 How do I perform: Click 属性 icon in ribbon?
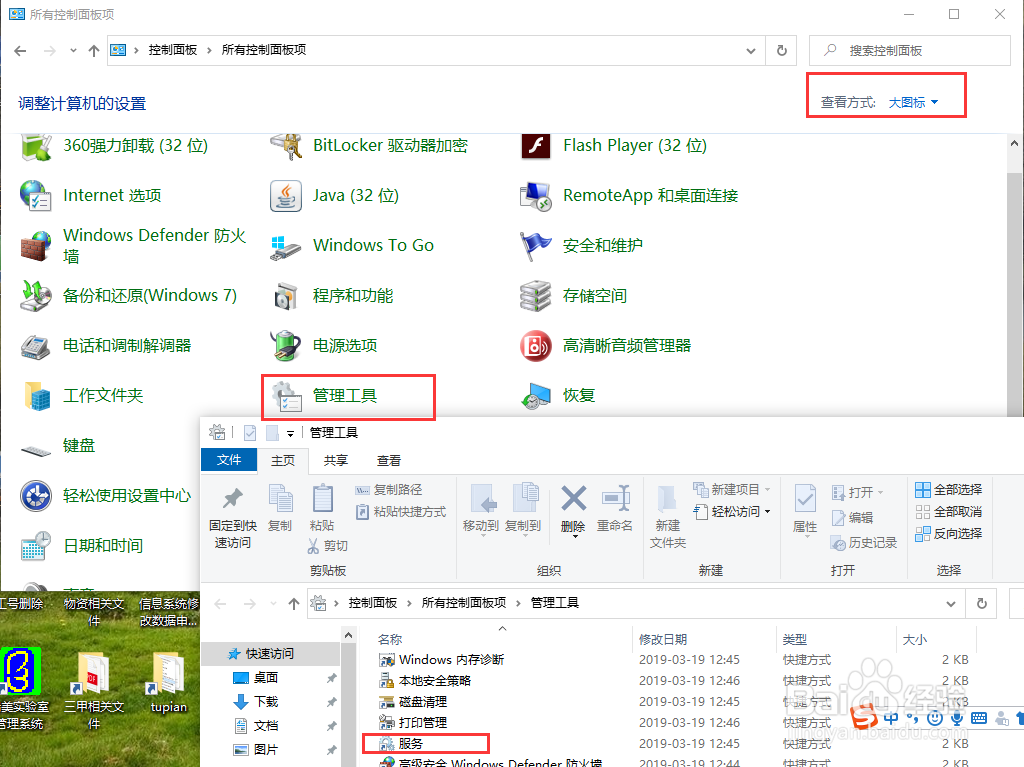tap(805, 498)
